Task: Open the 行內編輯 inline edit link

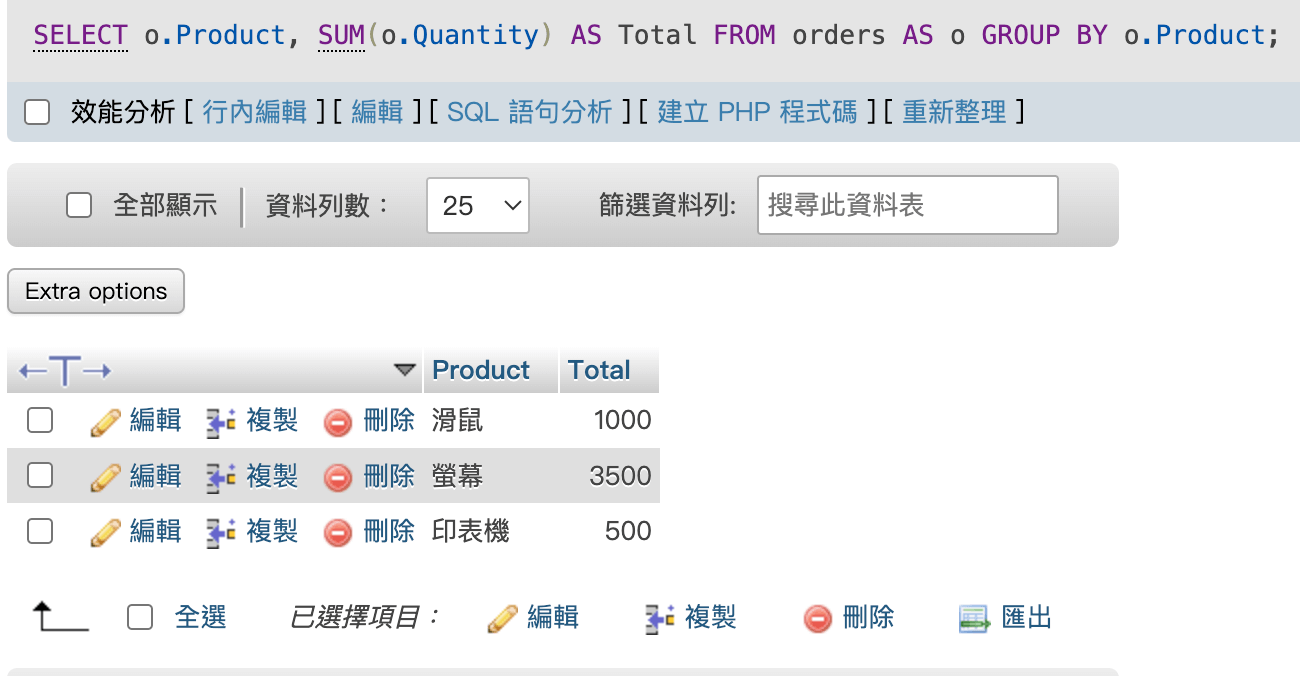Action: 254,112
